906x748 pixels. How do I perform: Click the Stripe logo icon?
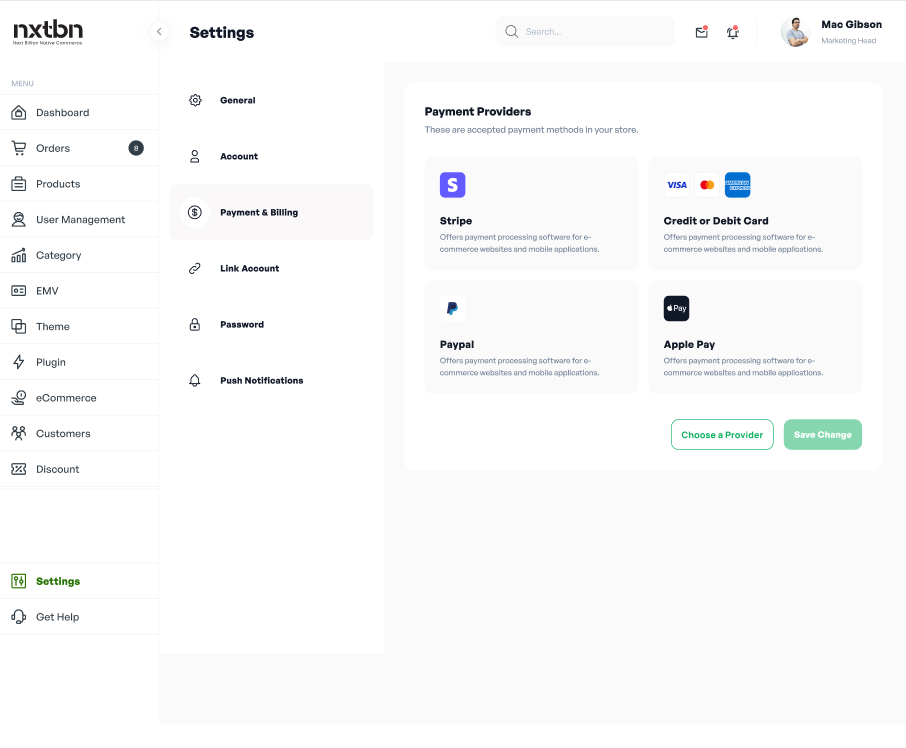452,185
